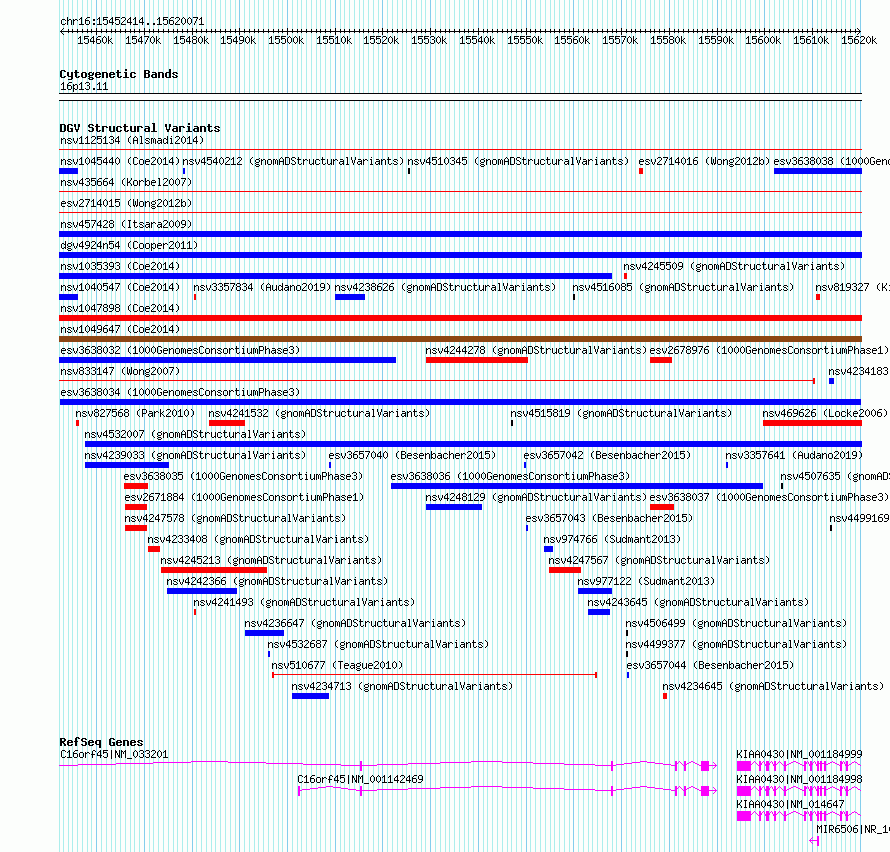This screenshot has height=852, width=890.
Task: Select nsv974766 (Sudmant2013) label
Action: tap(612, 539)
